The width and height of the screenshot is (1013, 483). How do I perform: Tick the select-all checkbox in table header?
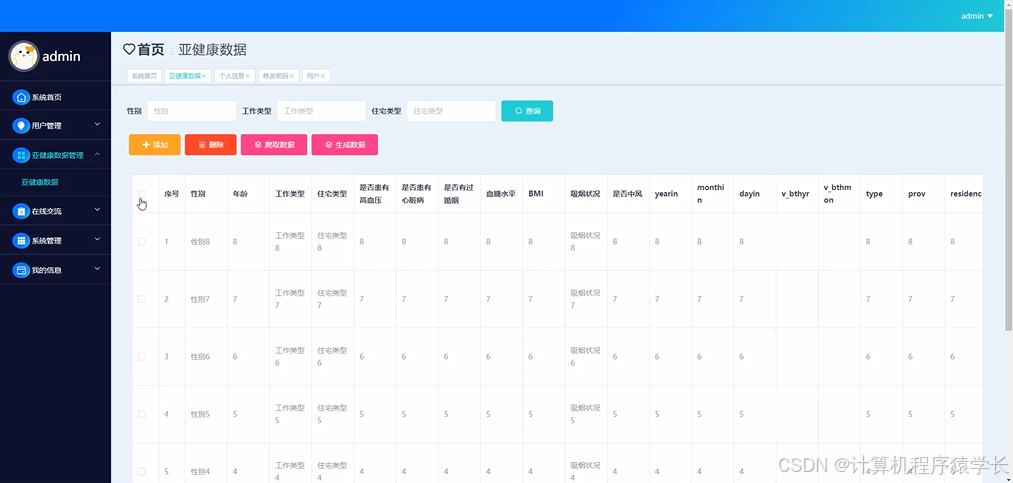click(x=141, y=194)
